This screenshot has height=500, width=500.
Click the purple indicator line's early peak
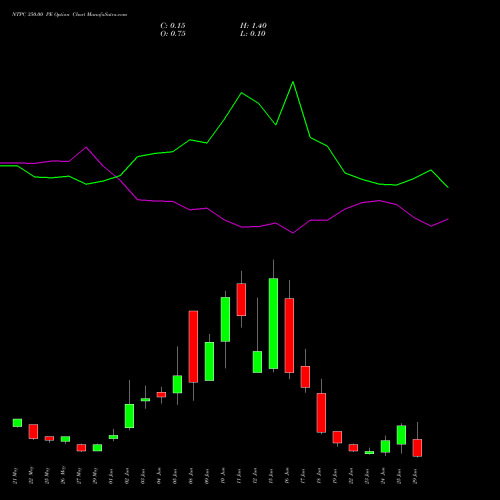86,147
